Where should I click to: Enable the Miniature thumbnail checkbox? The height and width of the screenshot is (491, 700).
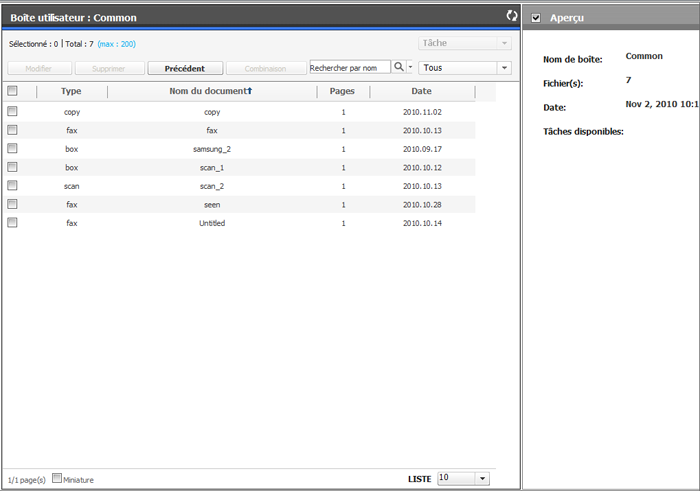pyautogui.click(x=56, y=479)
